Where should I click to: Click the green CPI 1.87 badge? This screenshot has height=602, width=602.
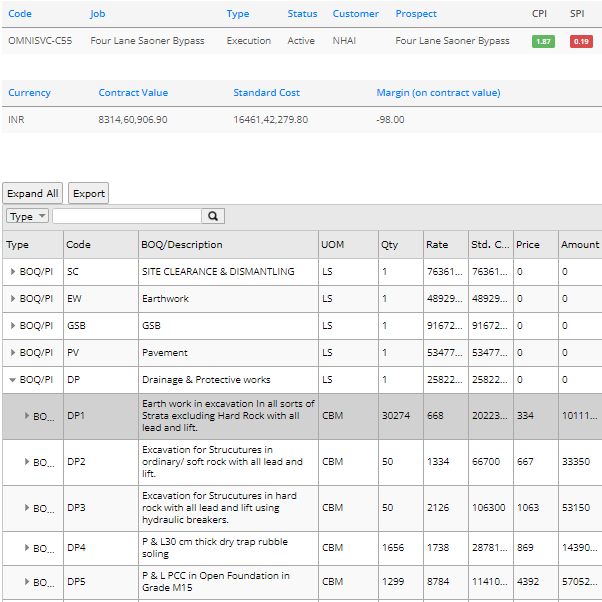(x=543, y=41)
